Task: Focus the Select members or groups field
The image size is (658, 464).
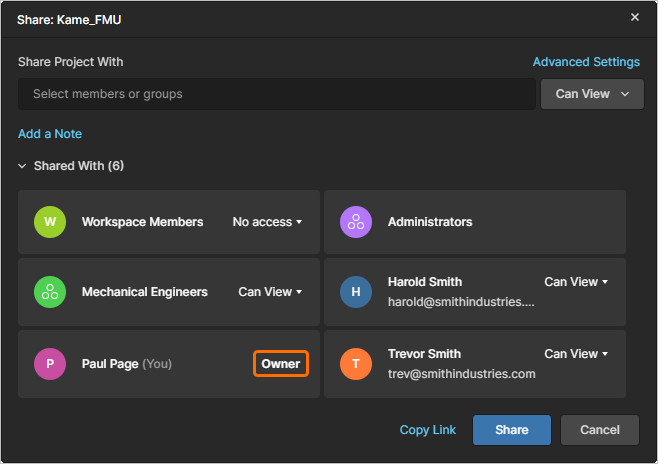Action: 277,94
